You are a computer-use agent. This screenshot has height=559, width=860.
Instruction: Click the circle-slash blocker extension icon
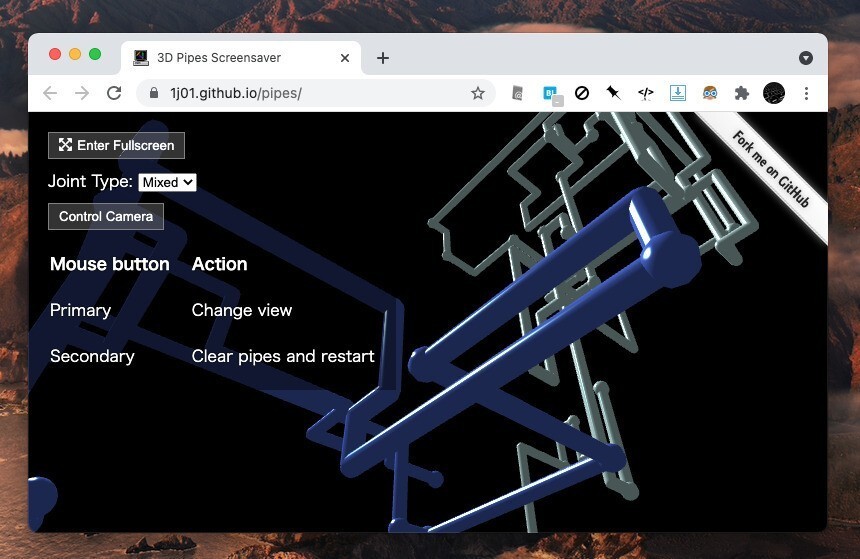582,93
